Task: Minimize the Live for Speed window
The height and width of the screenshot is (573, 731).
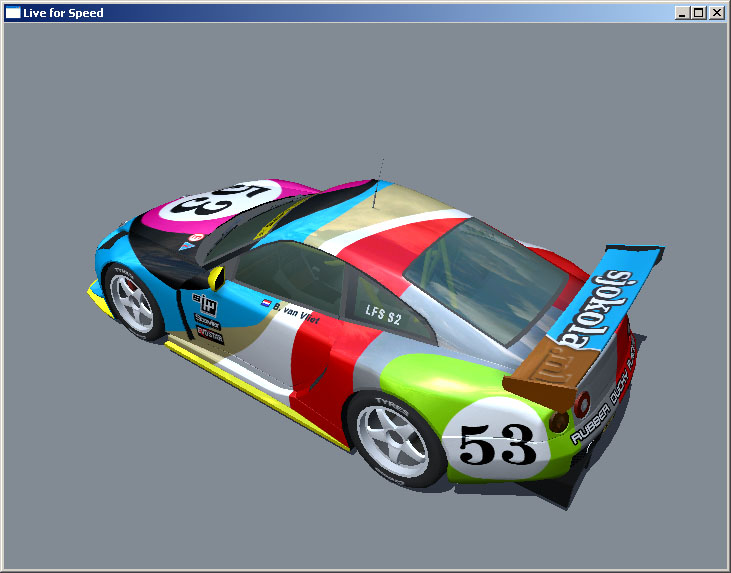Action: coord(682,13)
